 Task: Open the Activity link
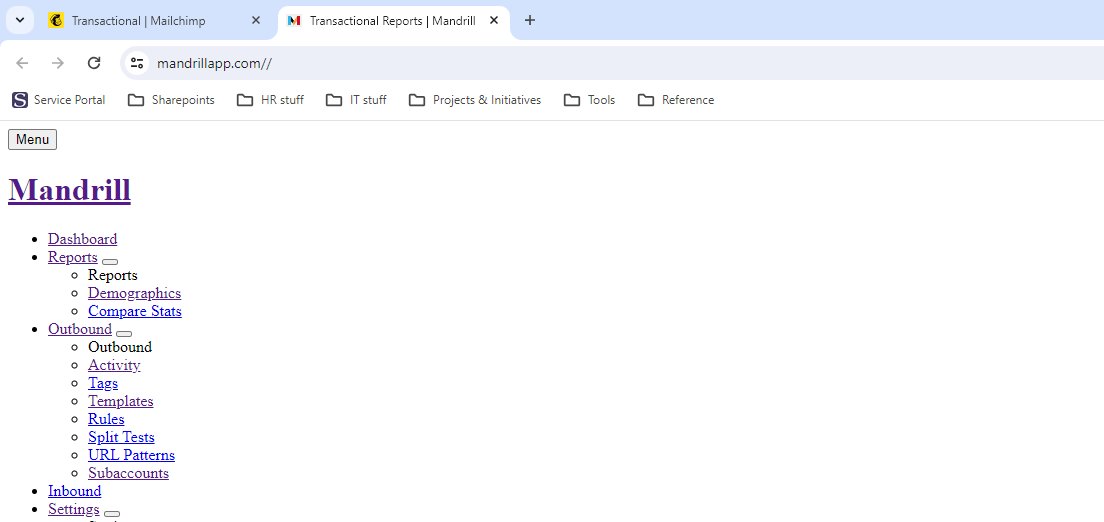coord(114,365)
